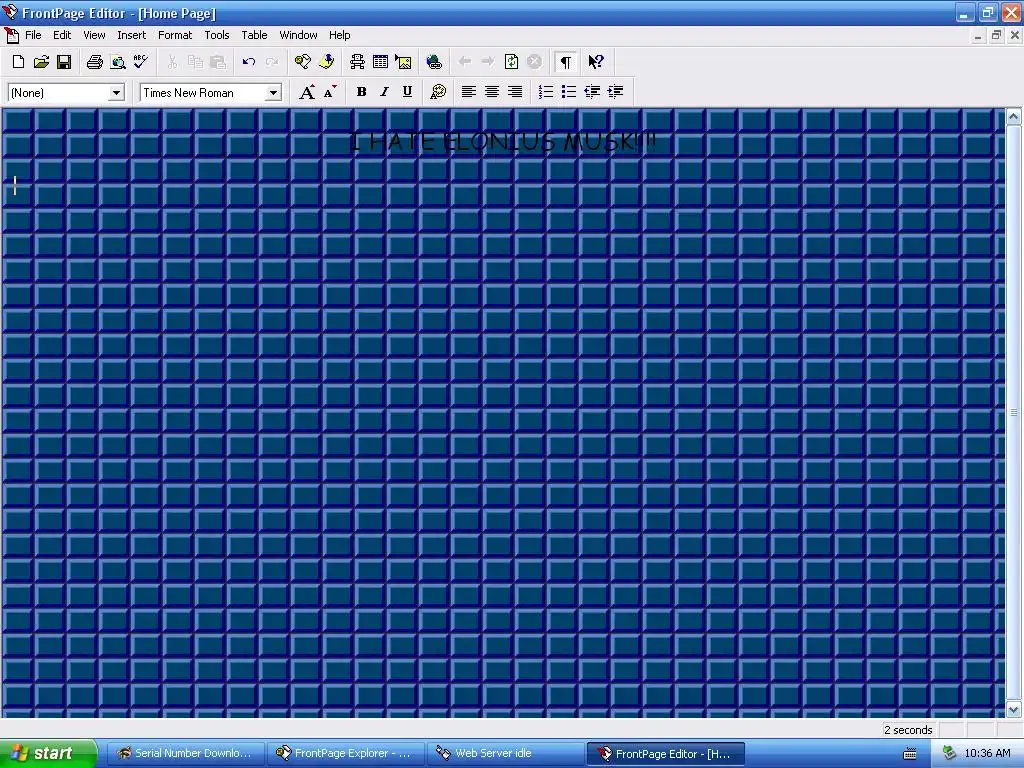
Task: Click the Paste clipboard icon
Action: coord(217,62)
